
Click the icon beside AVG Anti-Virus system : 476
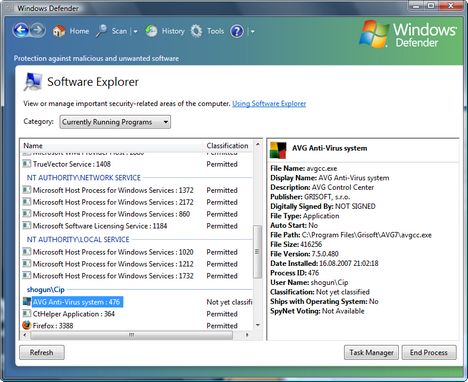click(27, 302)
